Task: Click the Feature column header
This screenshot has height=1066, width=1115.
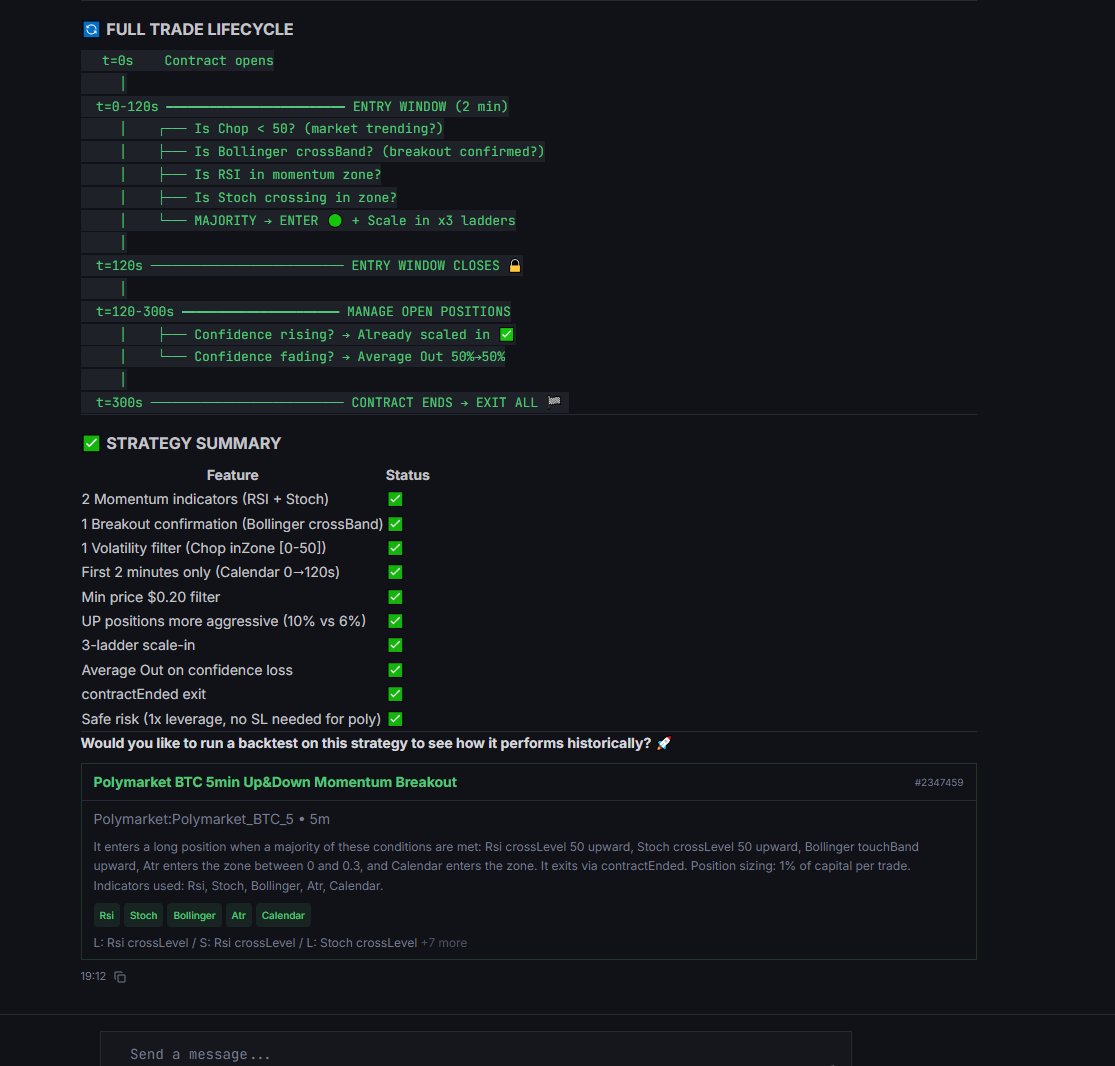Action: [233, 475]
